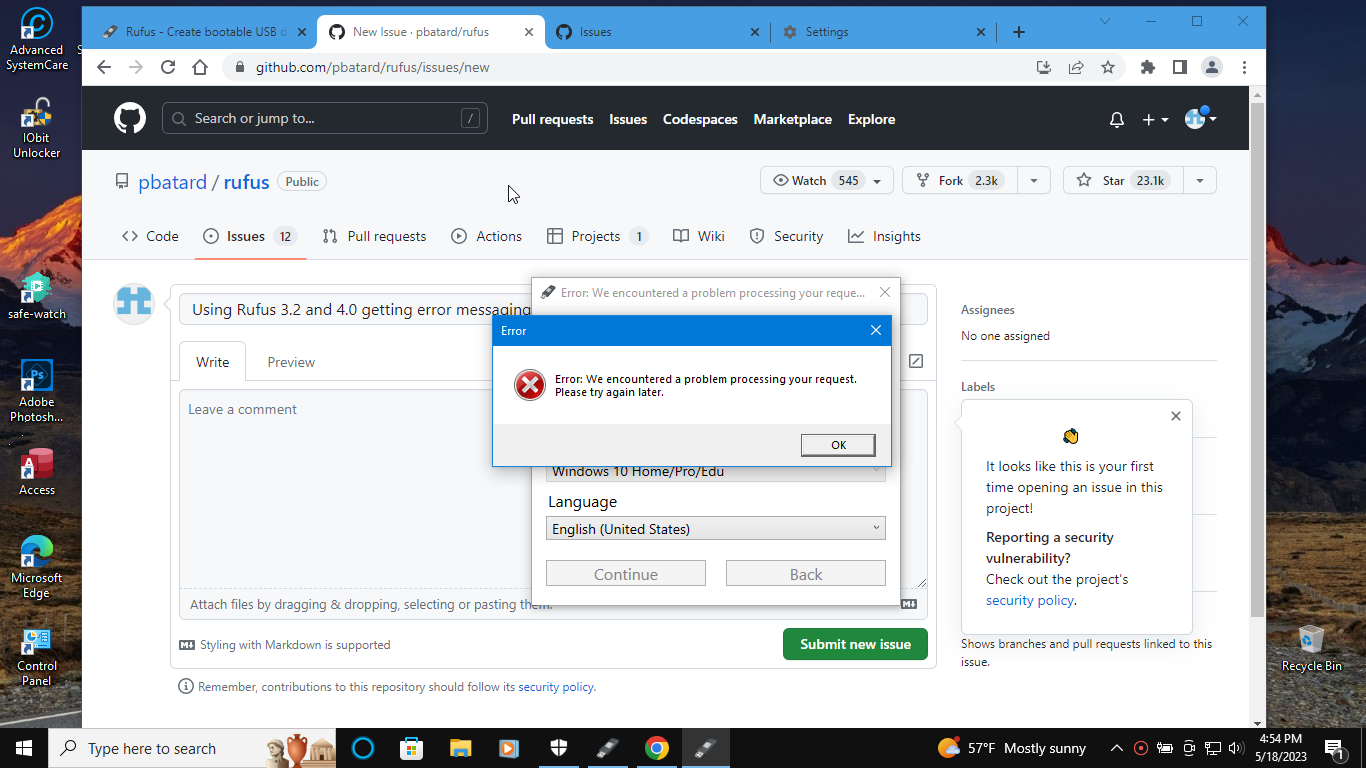Open Marketplace from the GitHub header
Screen dimensions: 1366x768
793,119
